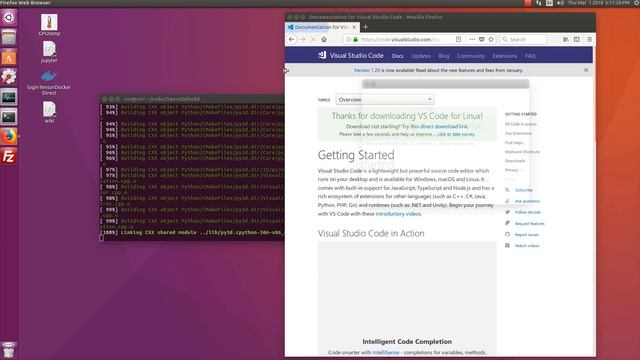Screen dimensions: 640x360
Task: Bookmark this page with star icon
Action: (x=491, y=39)
